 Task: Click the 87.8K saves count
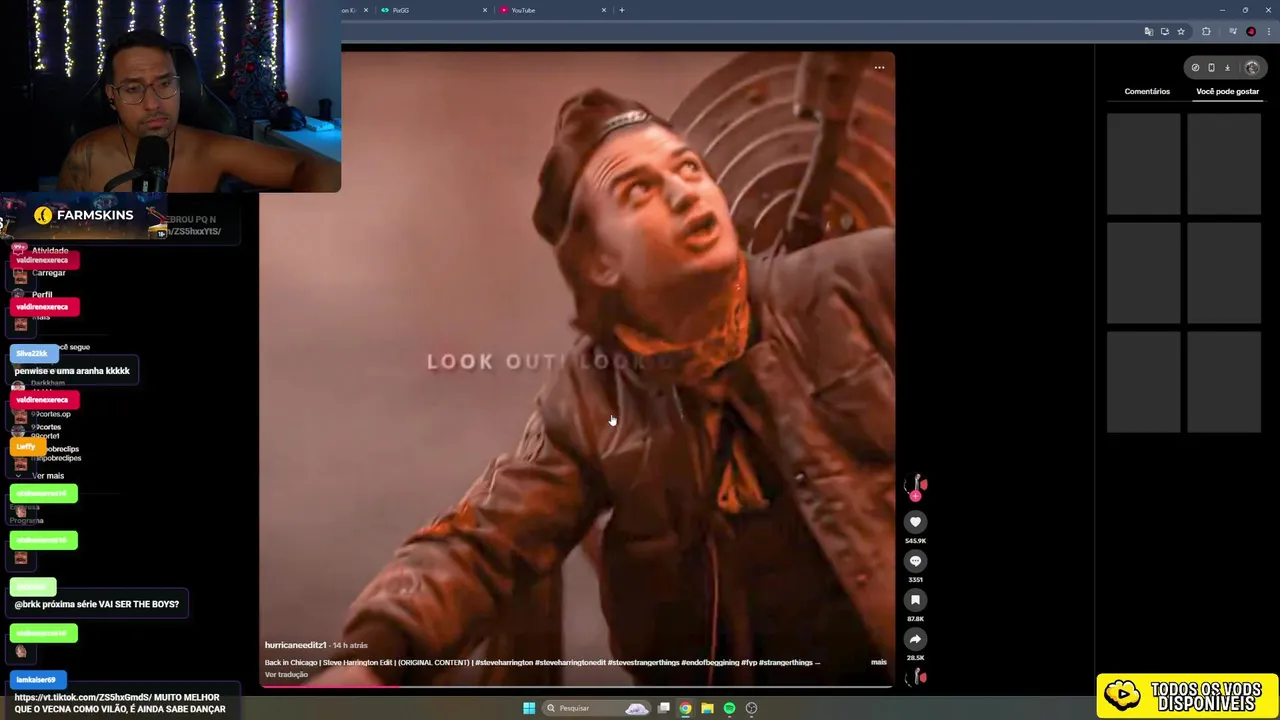point(915,619)
